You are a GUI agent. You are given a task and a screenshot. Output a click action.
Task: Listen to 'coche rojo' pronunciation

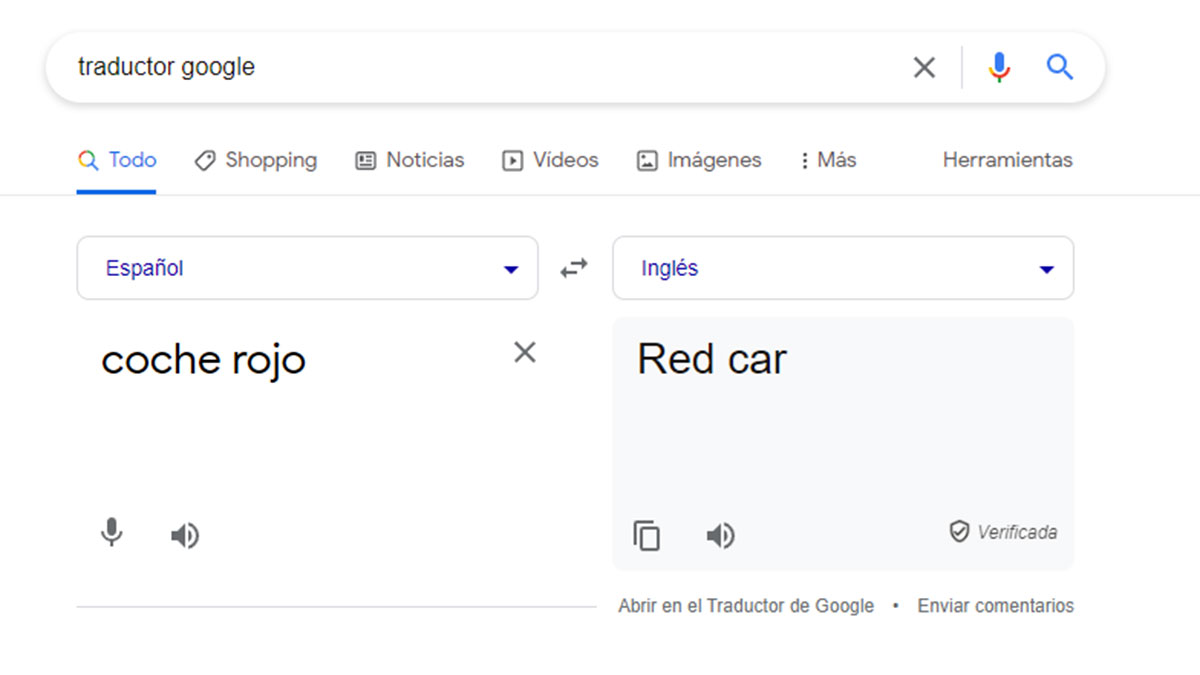point(184,536)
